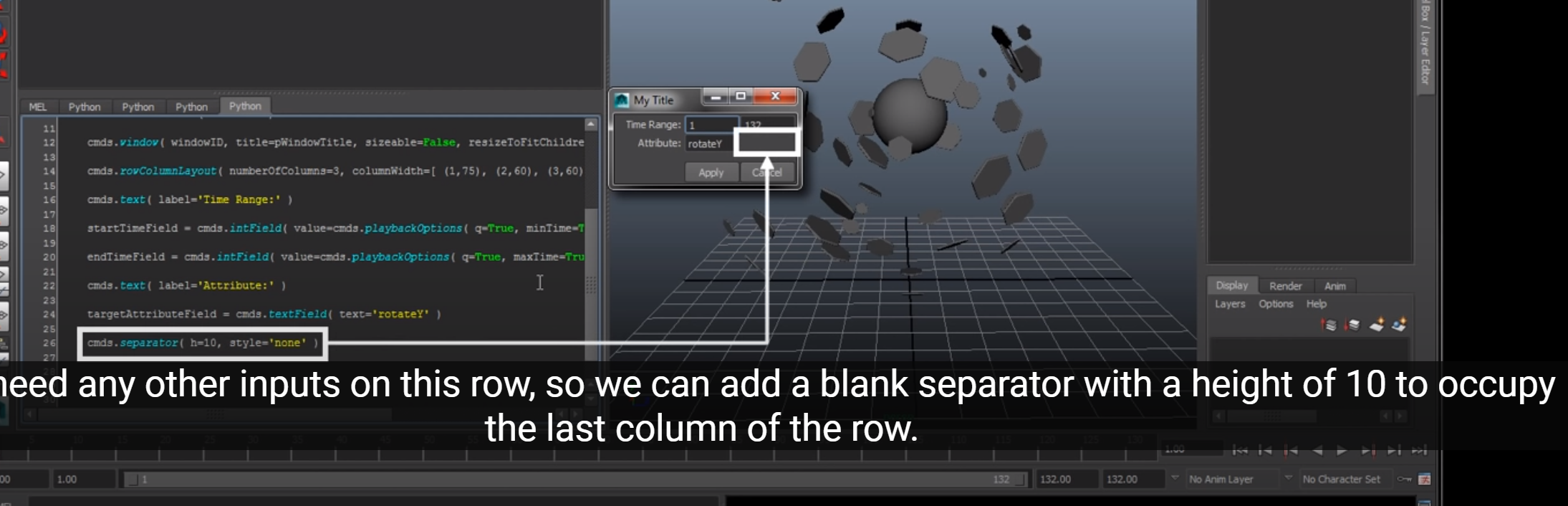Select the highlighted active Python tab

click(245, 106)
